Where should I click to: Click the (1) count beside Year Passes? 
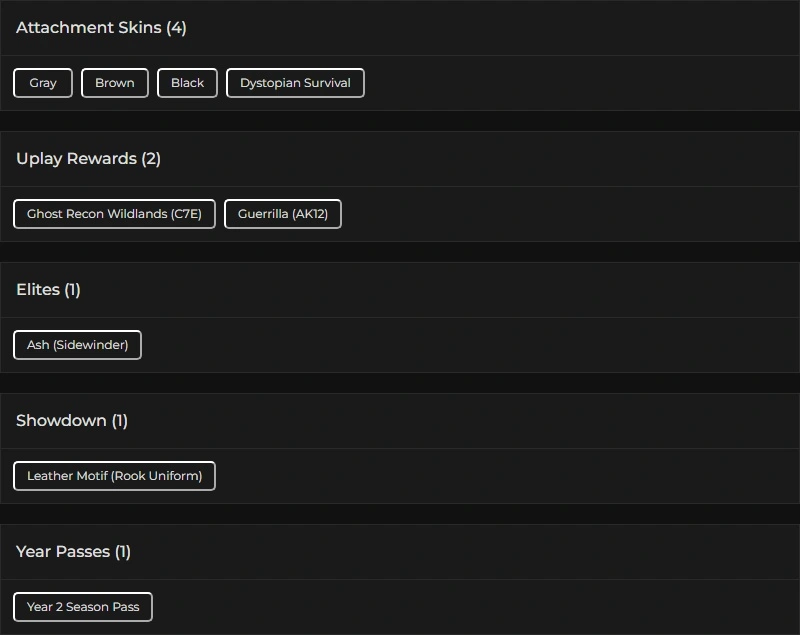(122, 552)
